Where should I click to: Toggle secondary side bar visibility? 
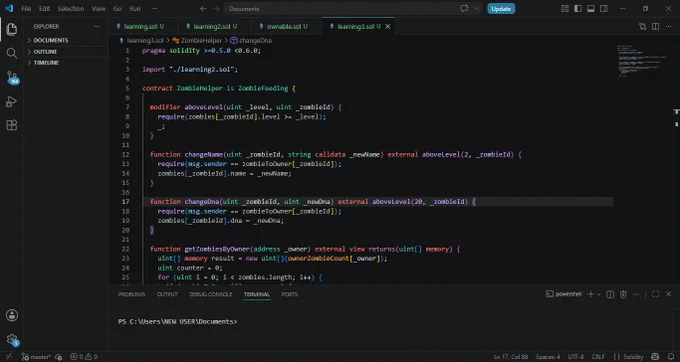tap(604, 9)
